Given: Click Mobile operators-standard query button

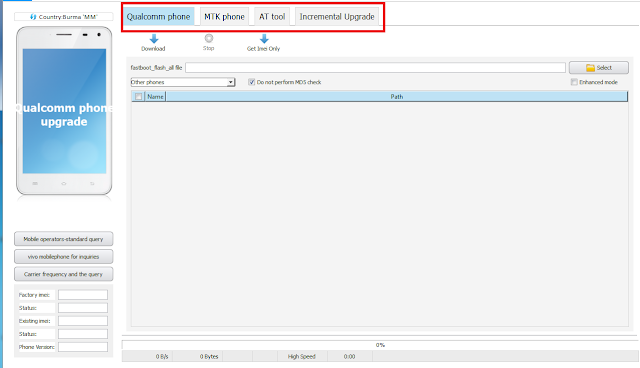Looking at the screenshot, I should [x=63, y=239].
